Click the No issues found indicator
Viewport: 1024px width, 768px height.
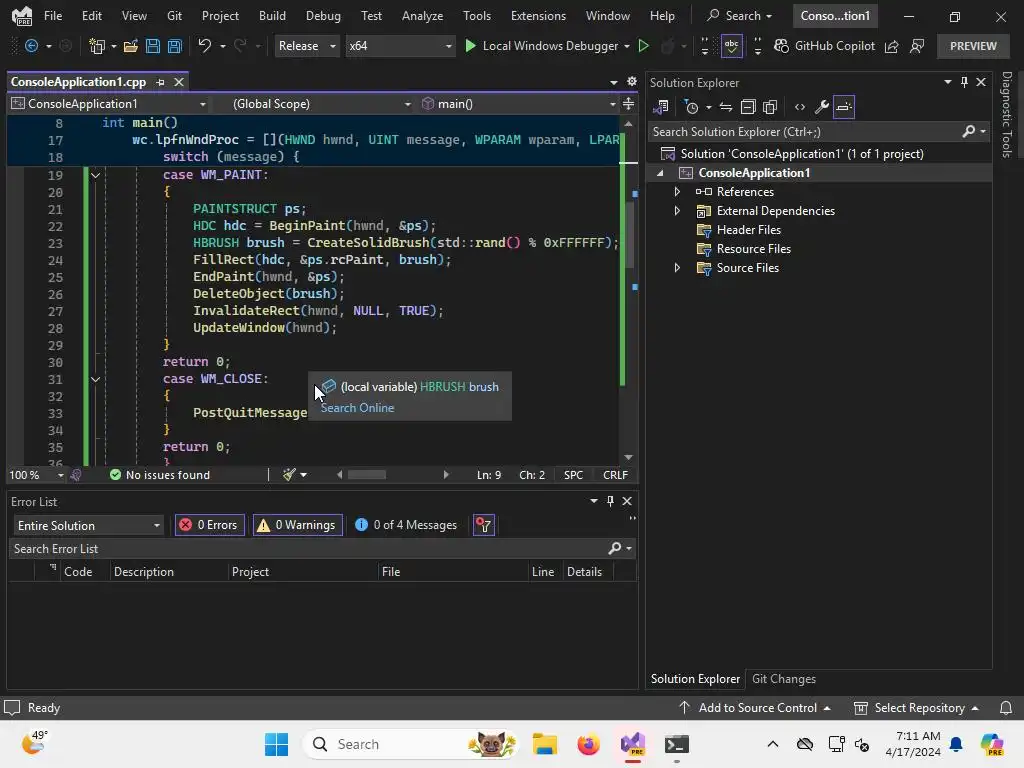coord(160,475)
